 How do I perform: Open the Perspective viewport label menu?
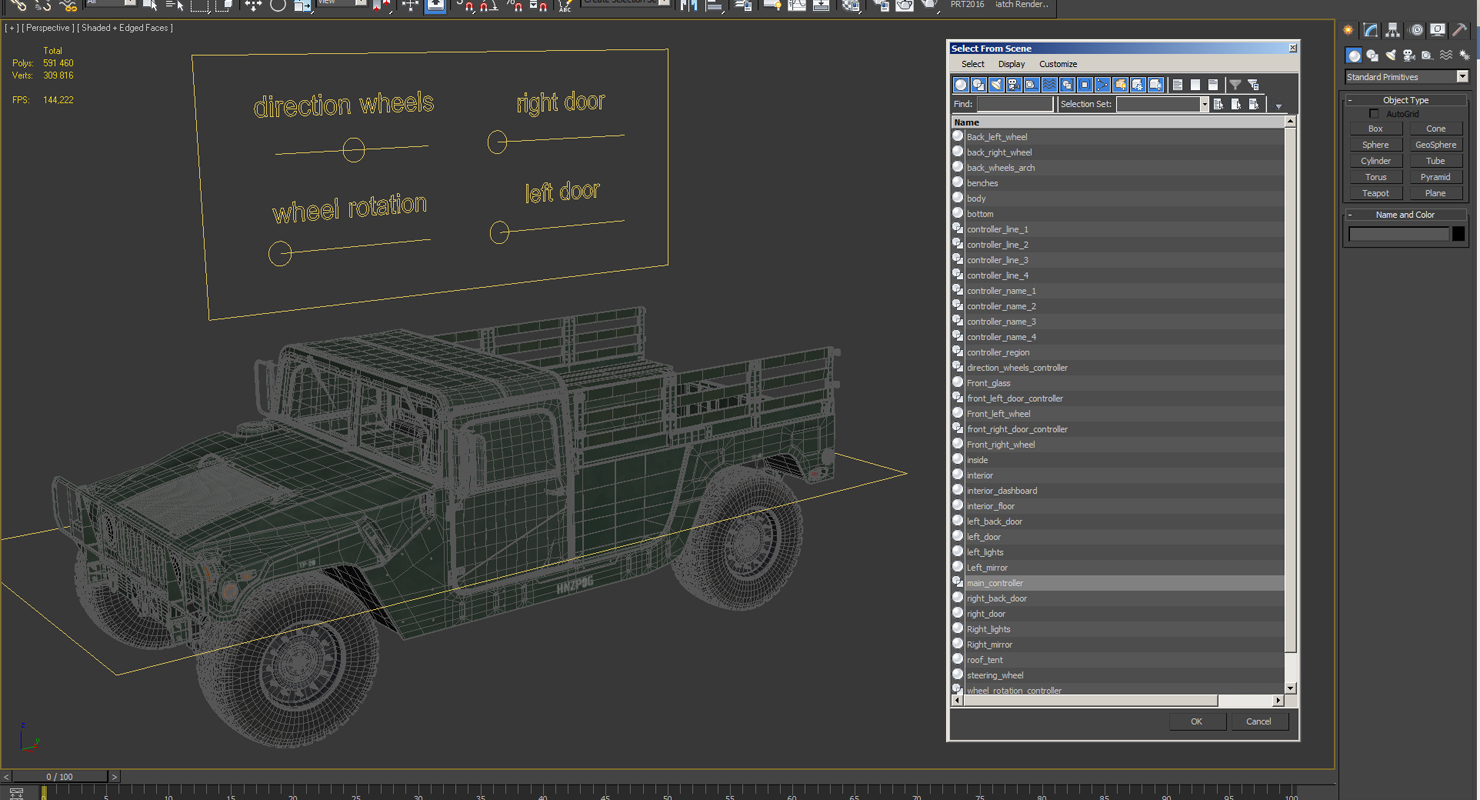[x=46, y=28]
